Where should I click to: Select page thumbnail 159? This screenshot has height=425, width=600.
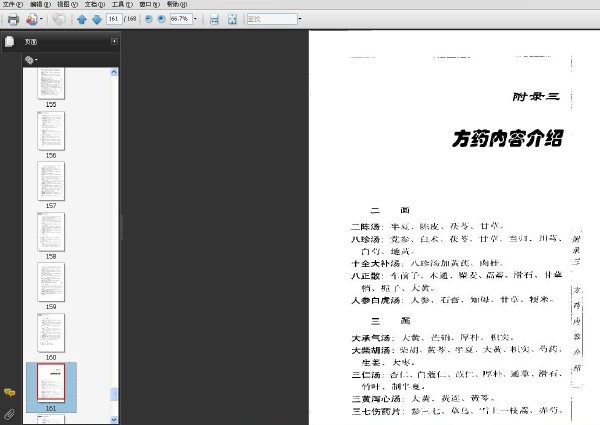(x=51, y=282)
